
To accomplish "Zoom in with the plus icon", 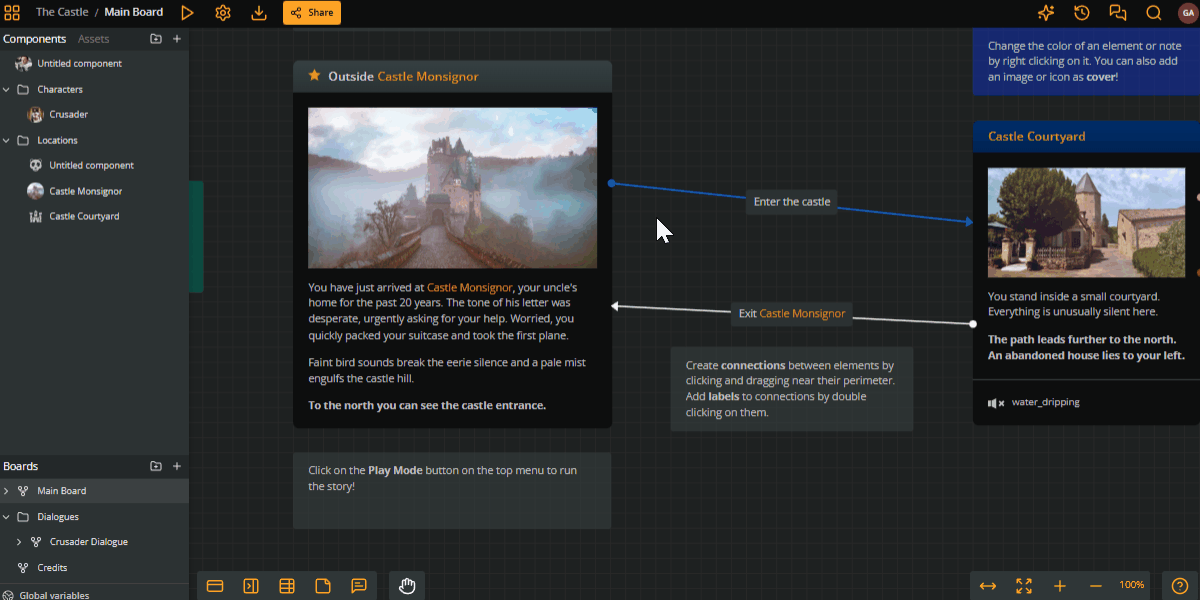I will click(1059, 586).
